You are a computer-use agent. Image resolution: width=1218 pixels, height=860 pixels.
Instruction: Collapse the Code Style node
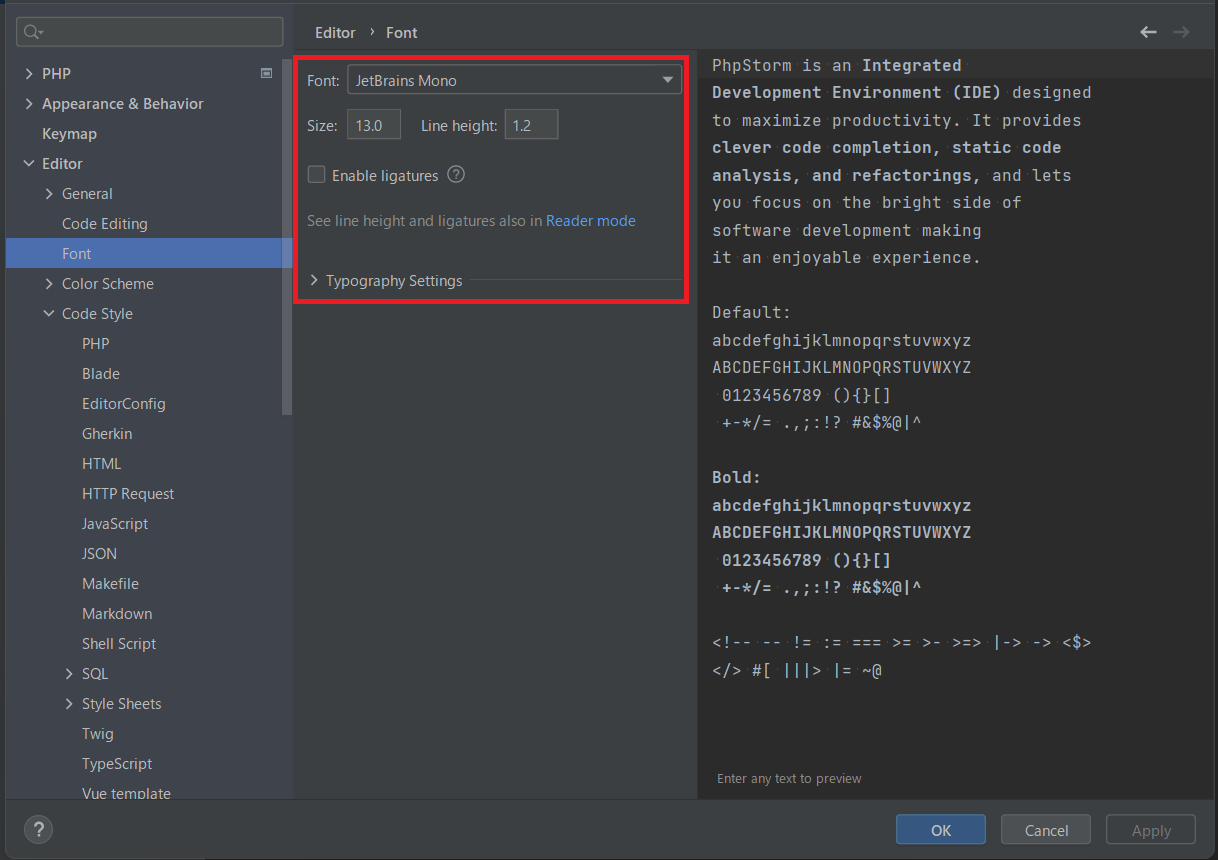tap(49, 314)
